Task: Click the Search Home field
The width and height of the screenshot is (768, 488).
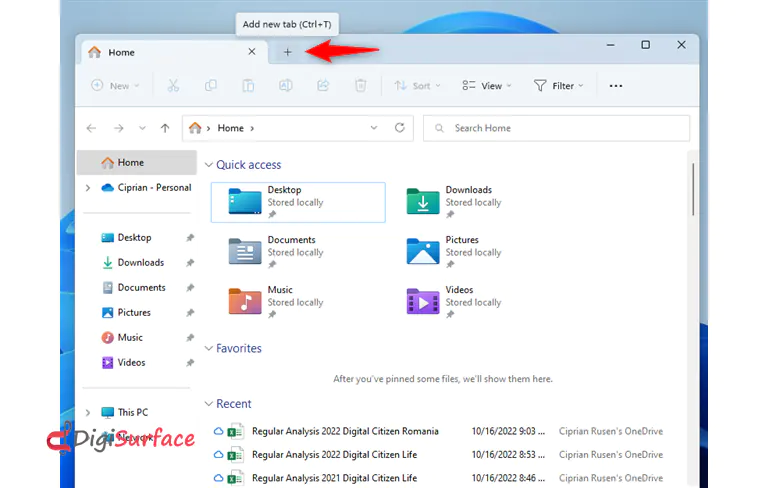Action: pyautogui.click(x=556, y=128)
